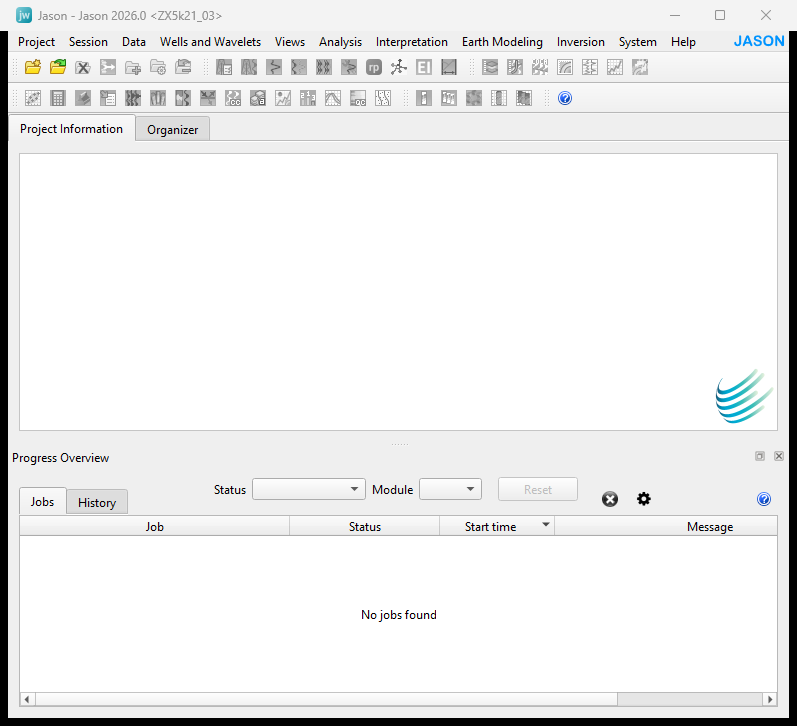Open the System menu
The image size is (797, 726).
[637, 42]
